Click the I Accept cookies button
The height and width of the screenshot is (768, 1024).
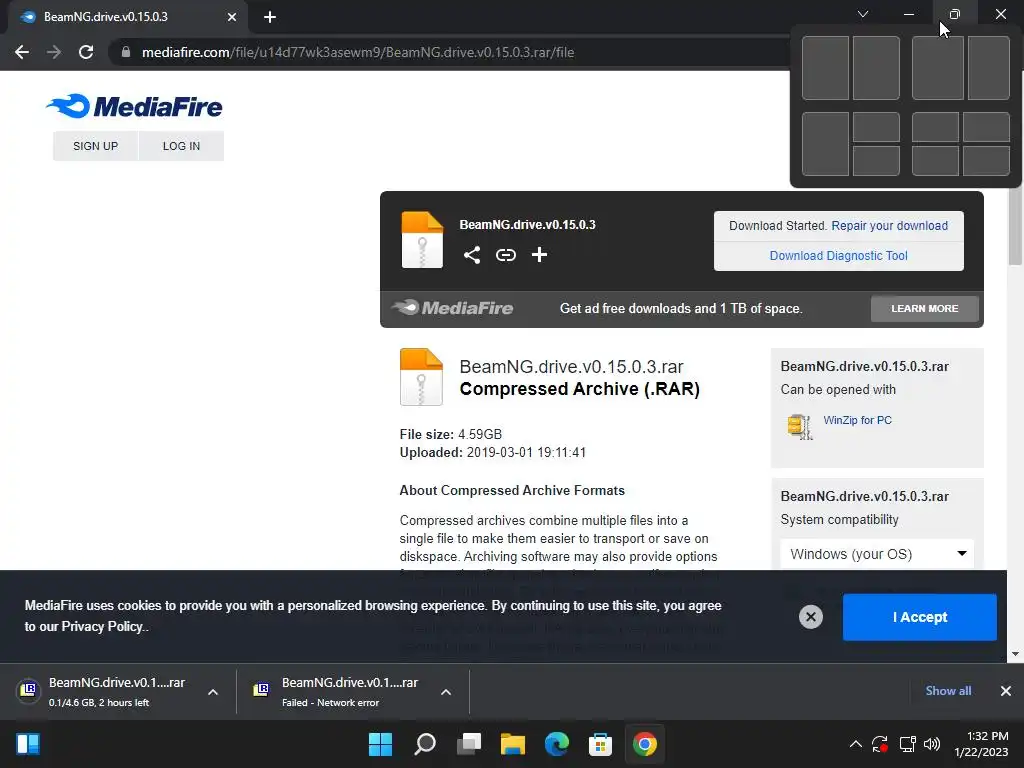pos(920,617)
